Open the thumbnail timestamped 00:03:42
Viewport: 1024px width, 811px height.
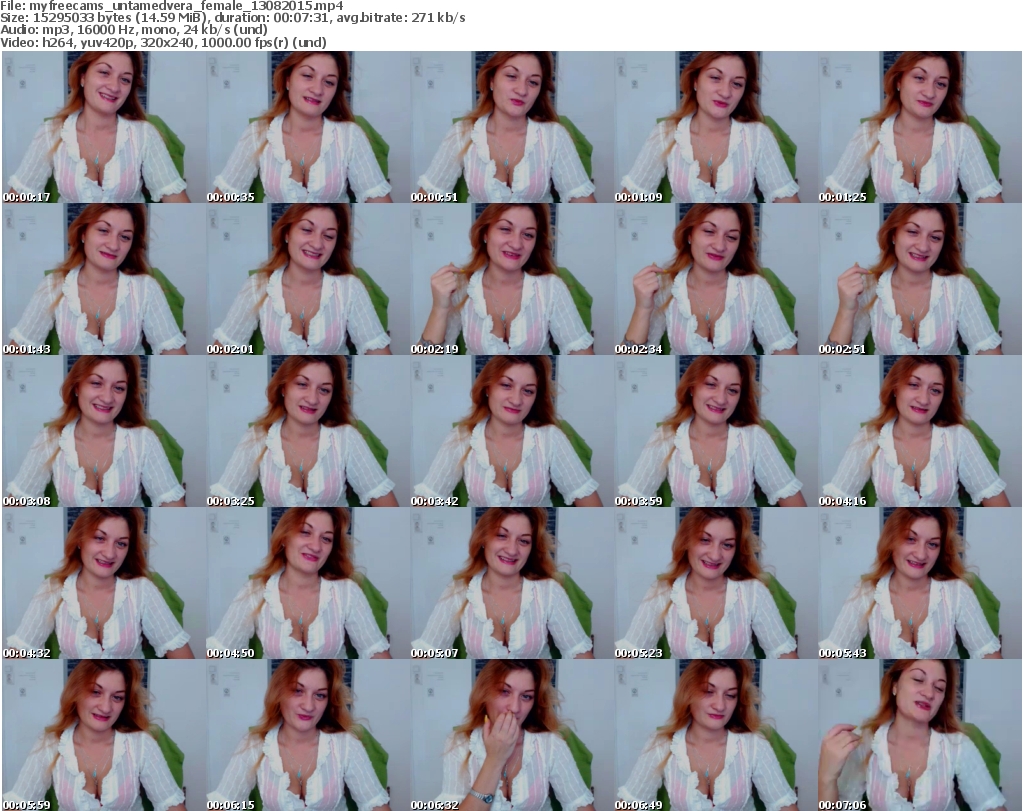pyautogui.click(x=511, y=431)
